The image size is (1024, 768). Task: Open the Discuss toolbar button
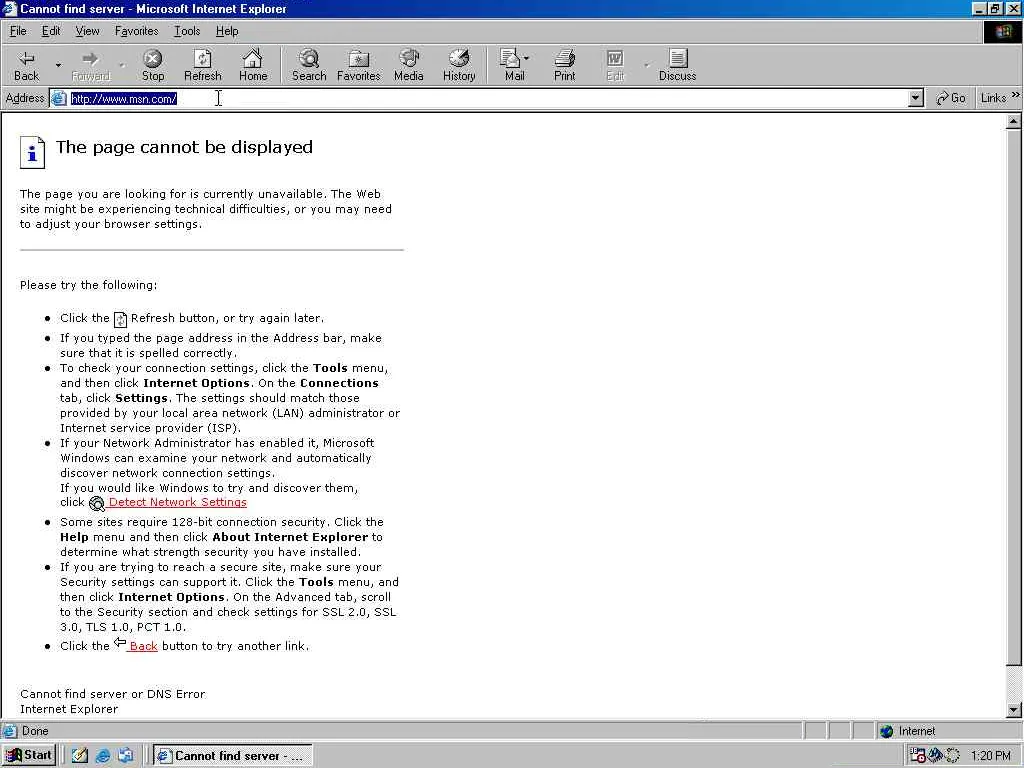pos(677,65)
